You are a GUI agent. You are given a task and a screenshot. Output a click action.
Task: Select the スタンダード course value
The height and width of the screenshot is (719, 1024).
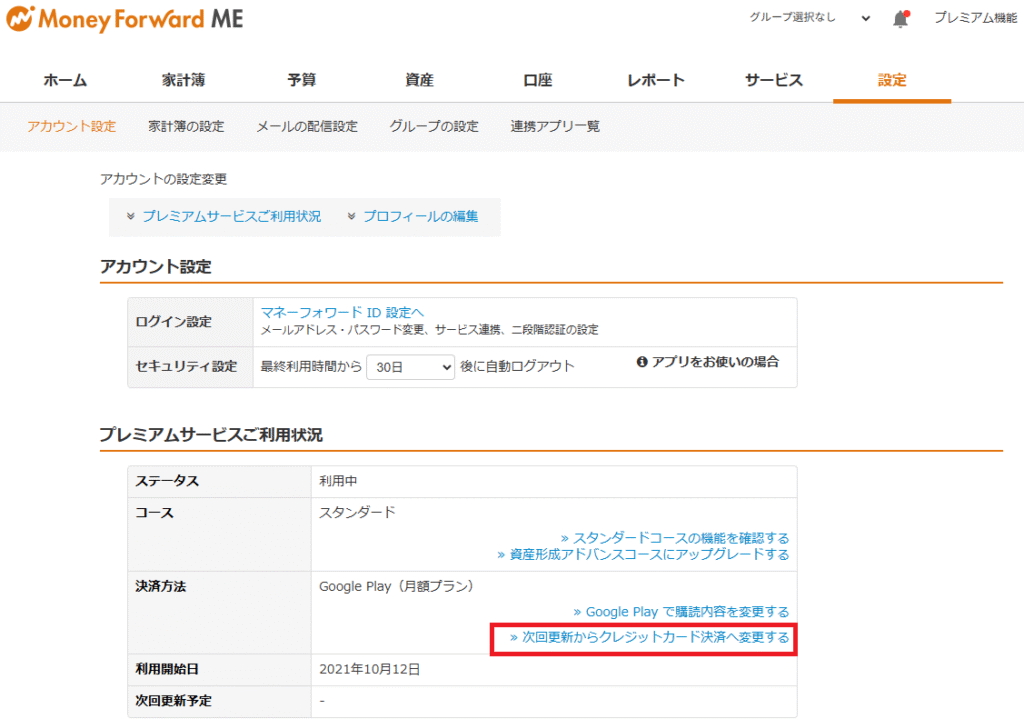[357, 512]
